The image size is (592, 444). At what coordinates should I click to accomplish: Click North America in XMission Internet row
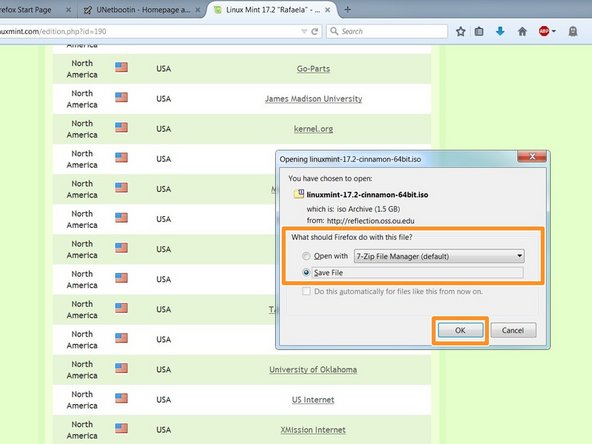tap(82, 430)
